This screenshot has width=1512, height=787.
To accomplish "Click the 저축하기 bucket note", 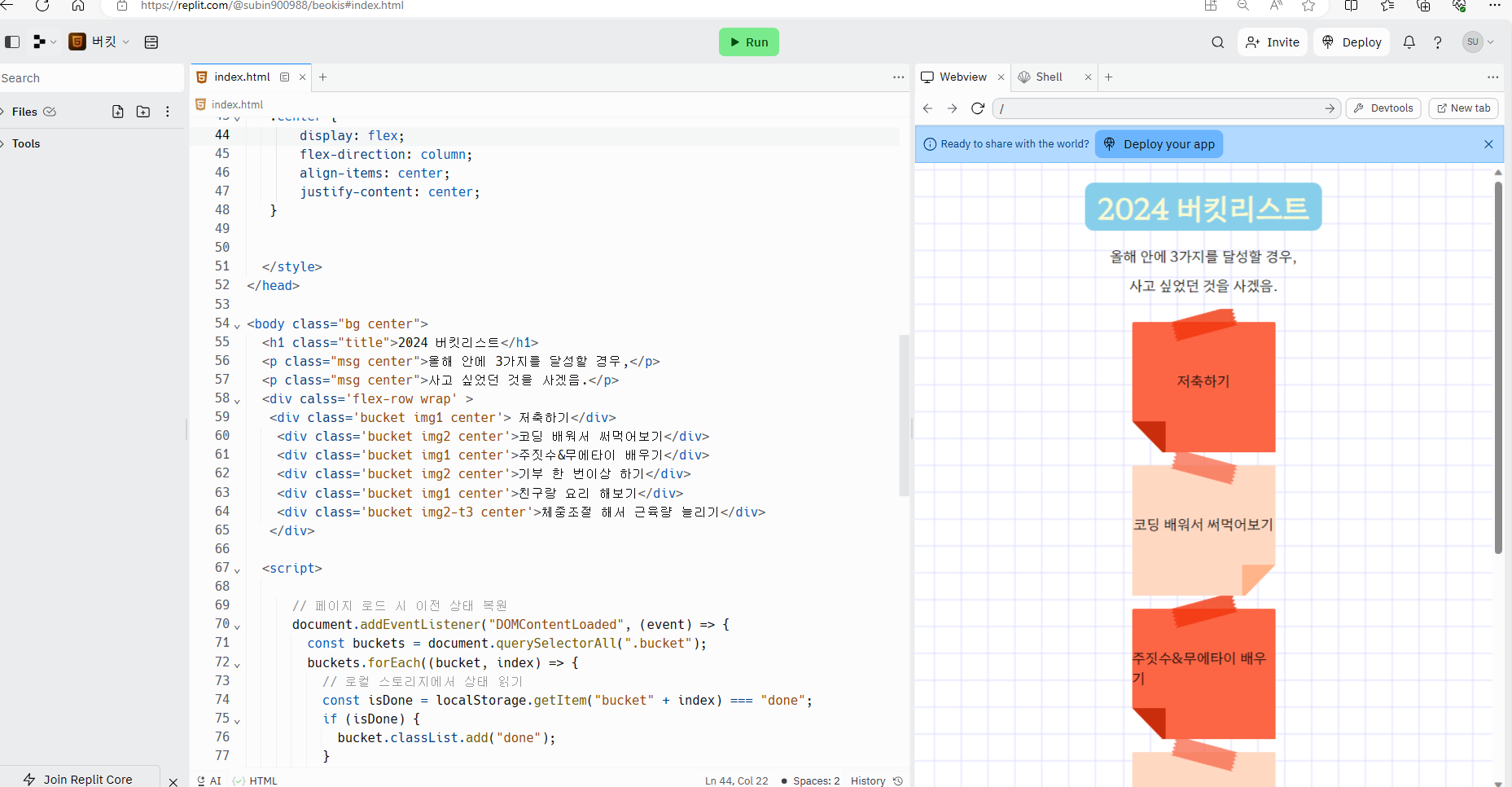I will [1203, 381].
